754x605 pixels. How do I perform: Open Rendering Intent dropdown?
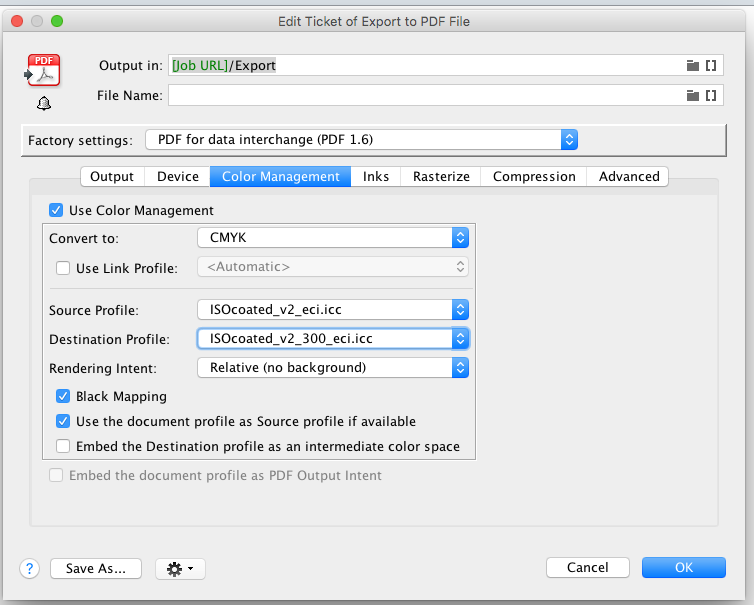pos(460,367)
